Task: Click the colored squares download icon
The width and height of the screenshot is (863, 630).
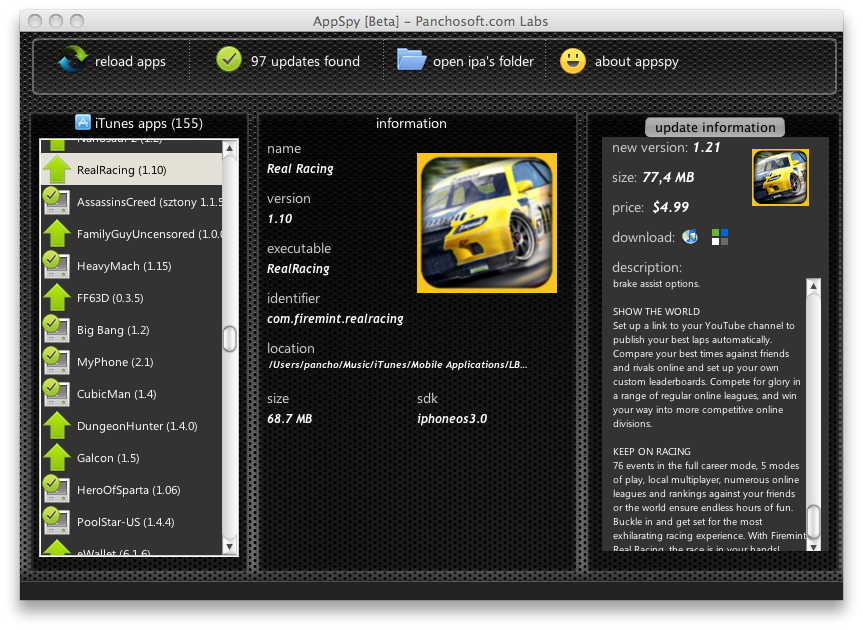Action: [720, 237]
